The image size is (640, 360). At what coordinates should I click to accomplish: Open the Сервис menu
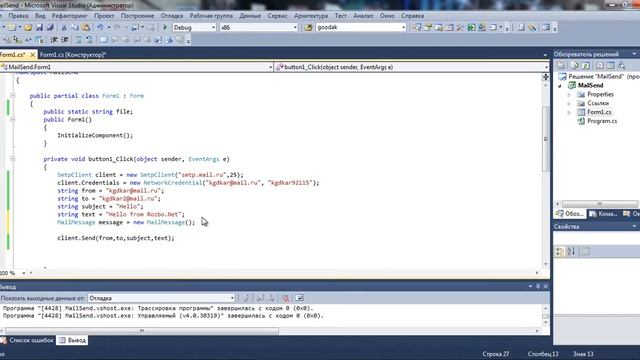[278, 16]
